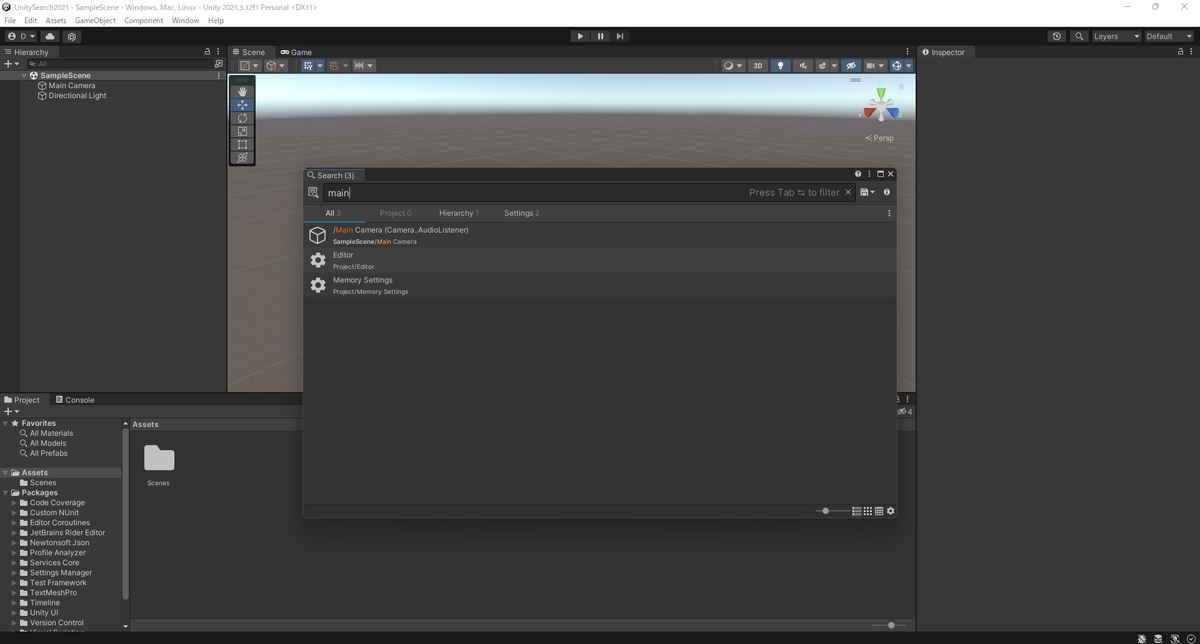Toggle 2D view mode in the Scene view
Image resolution: width=1200 pixels, height=644 pixels.
[758, 65]
